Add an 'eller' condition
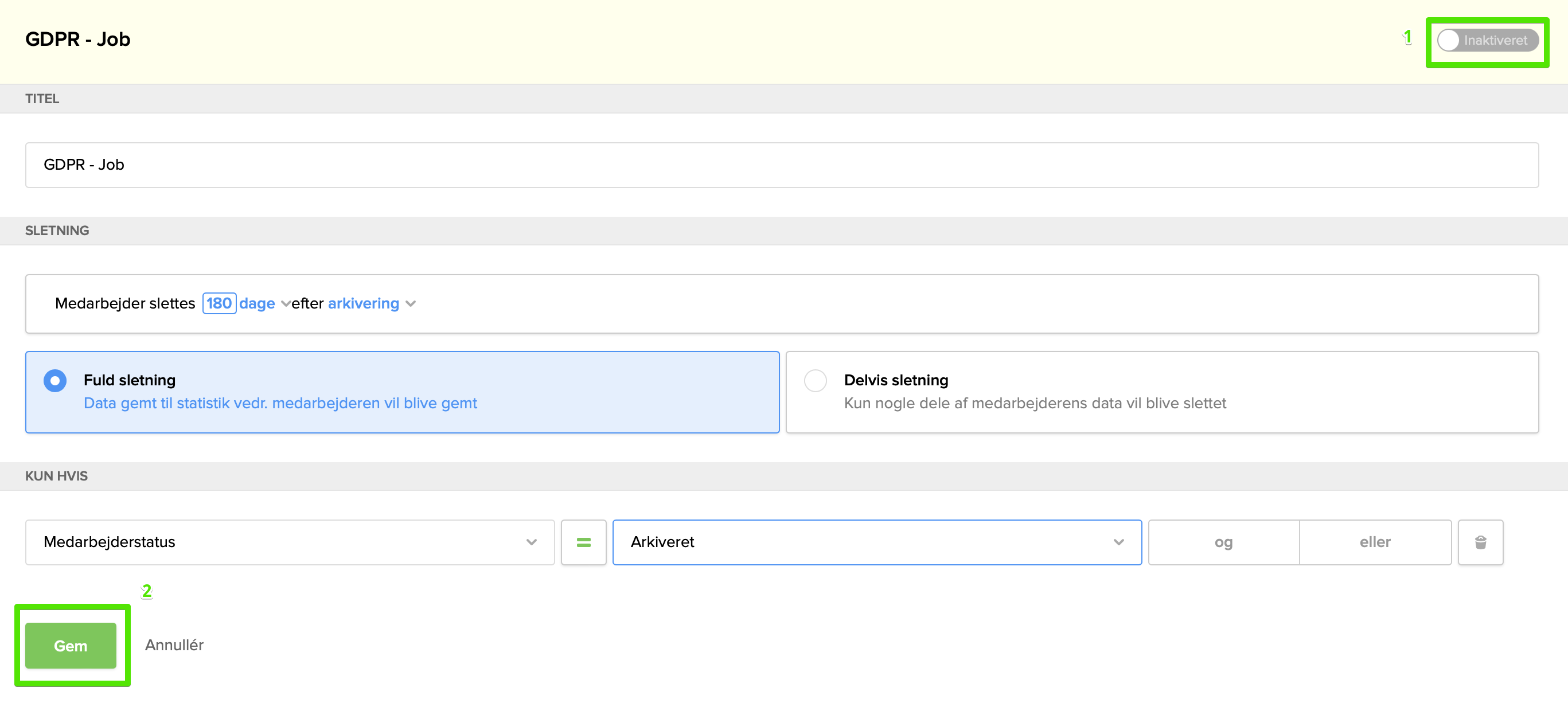 point(1374,542)
